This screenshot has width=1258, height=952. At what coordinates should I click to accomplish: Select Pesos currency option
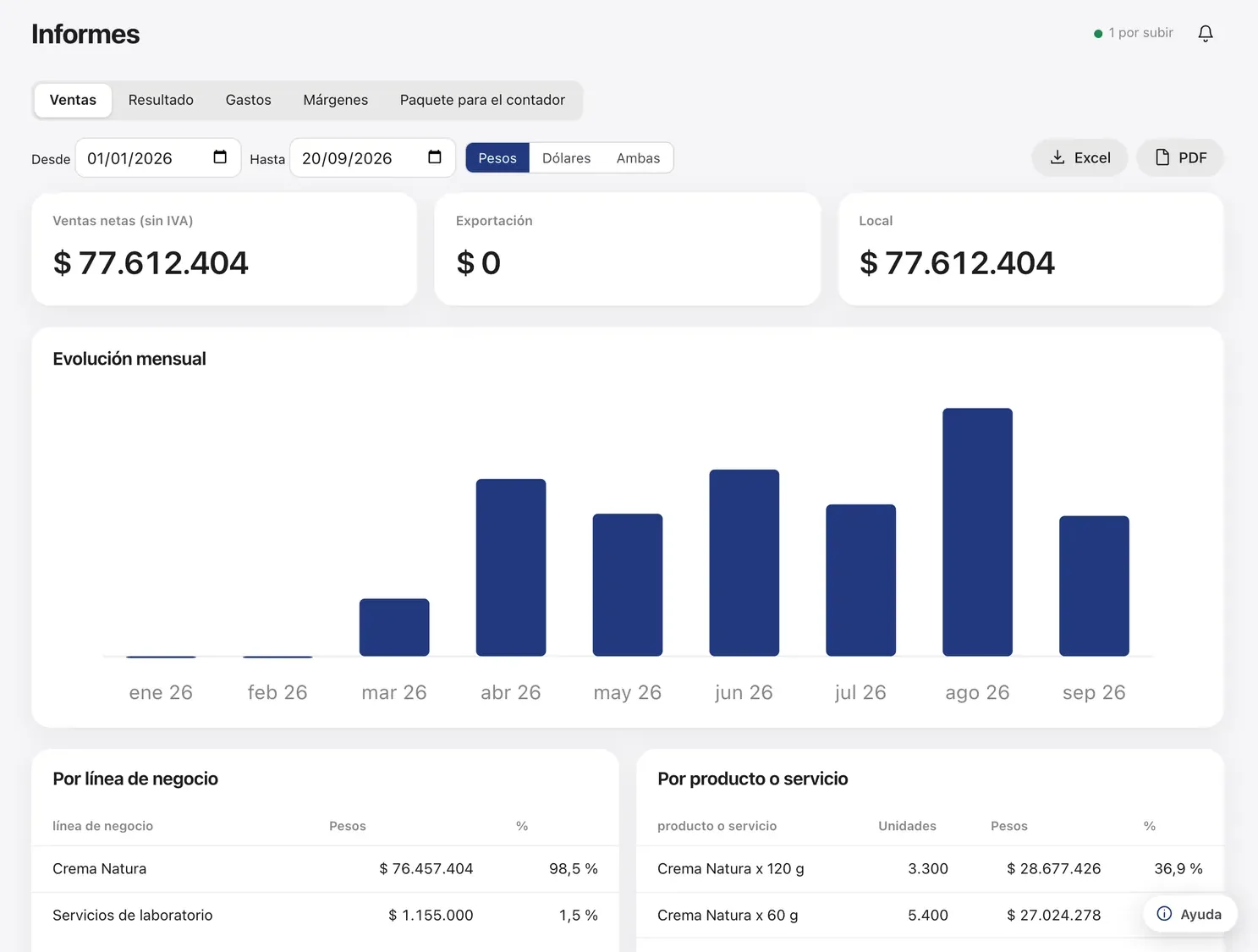(x=497, y=158)
